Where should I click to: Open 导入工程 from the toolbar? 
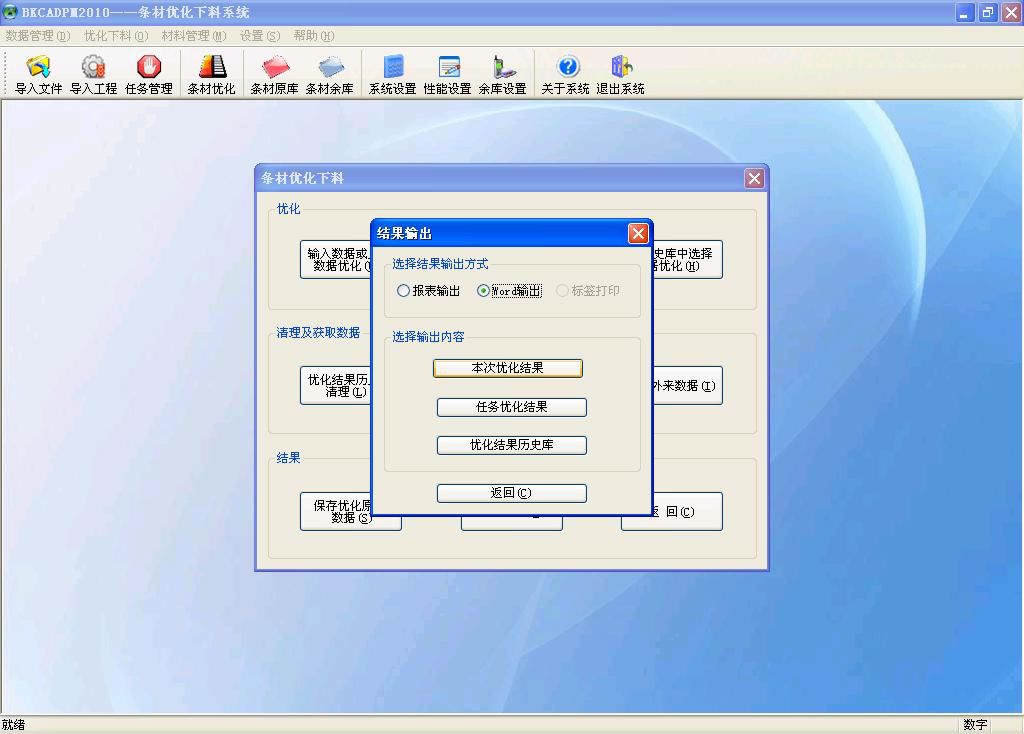[93, 74]
